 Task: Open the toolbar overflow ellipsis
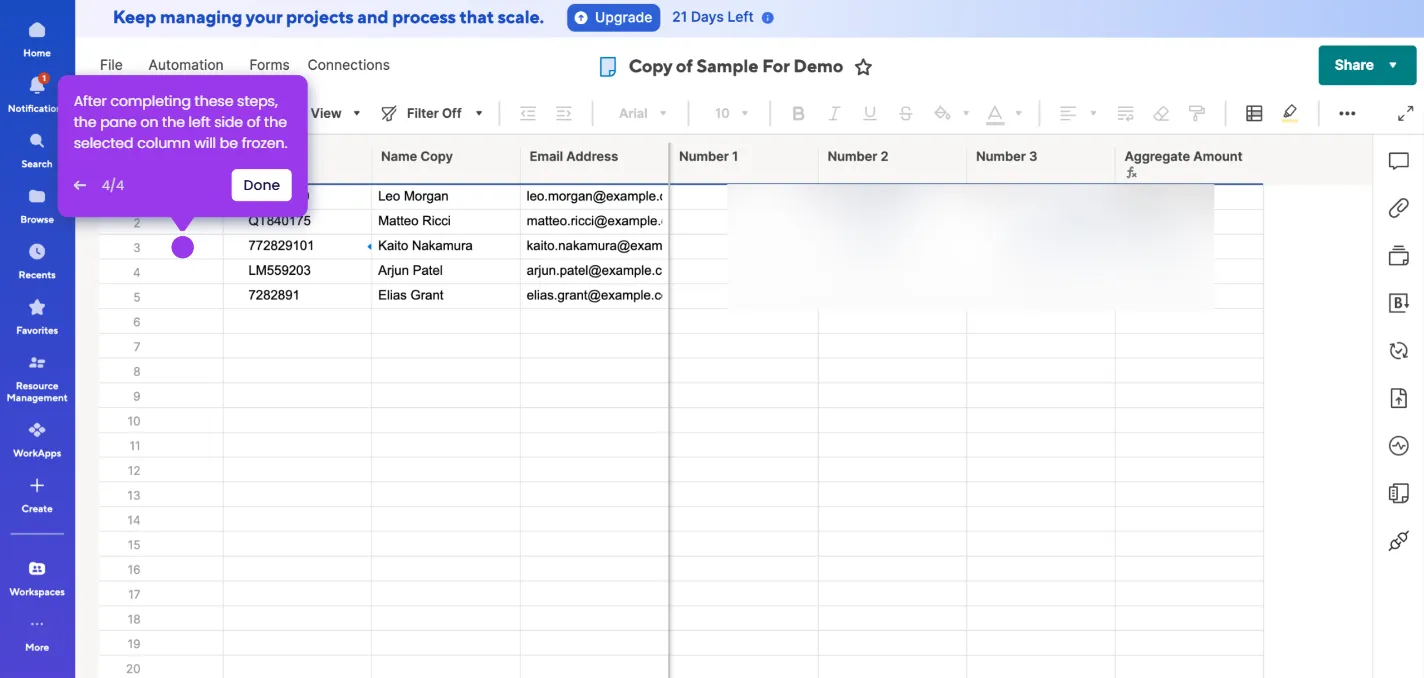[x=1347, y=113]
